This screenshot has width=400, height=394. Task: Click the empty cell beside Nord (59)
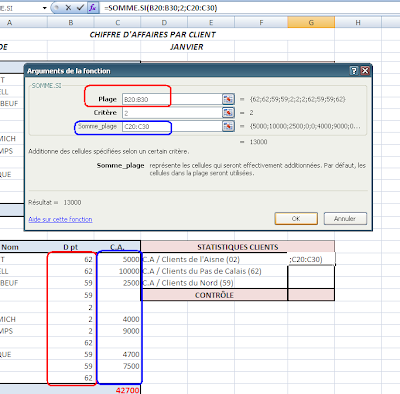tap(311, 283)
